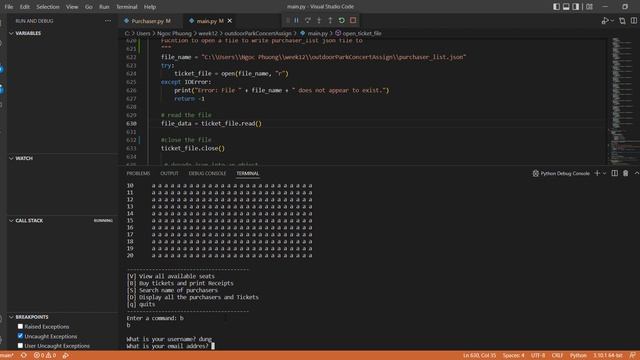Enable Raised Exceptions breakpoint
This screenshot has height=360, width=640.
pos(20,327)
